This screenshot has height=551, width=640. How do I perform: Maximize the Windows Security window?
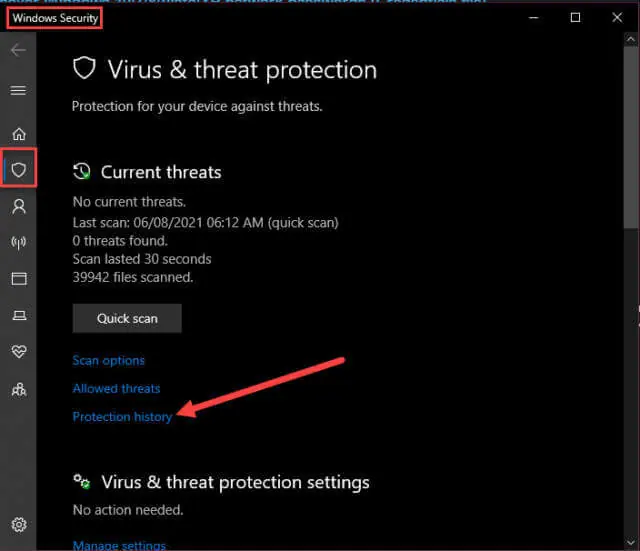coord(576,18)
